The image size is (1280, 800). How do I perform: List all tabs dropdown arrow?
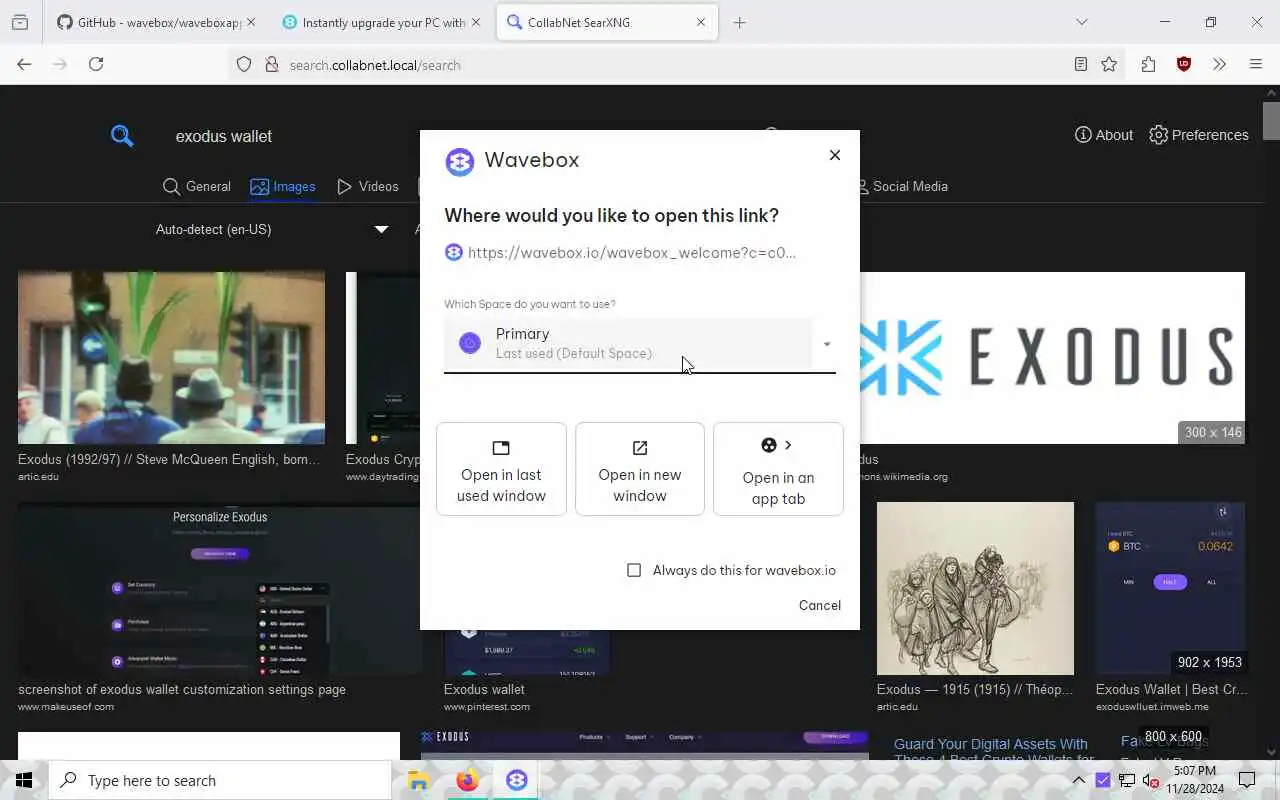click(x=1081, y=22)
